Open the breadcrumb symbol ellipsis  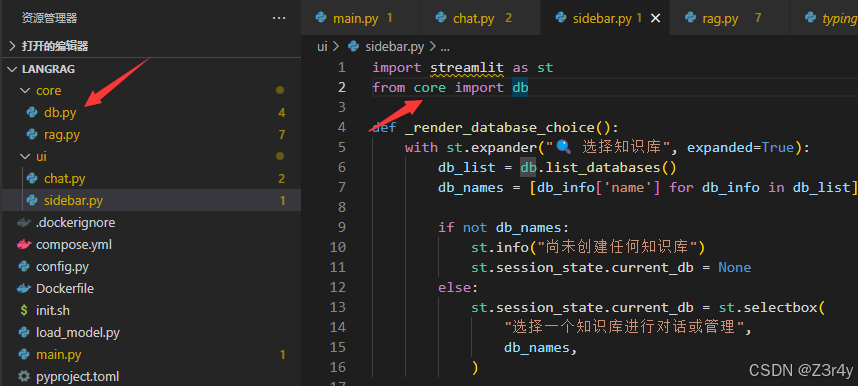click(444, 48)
